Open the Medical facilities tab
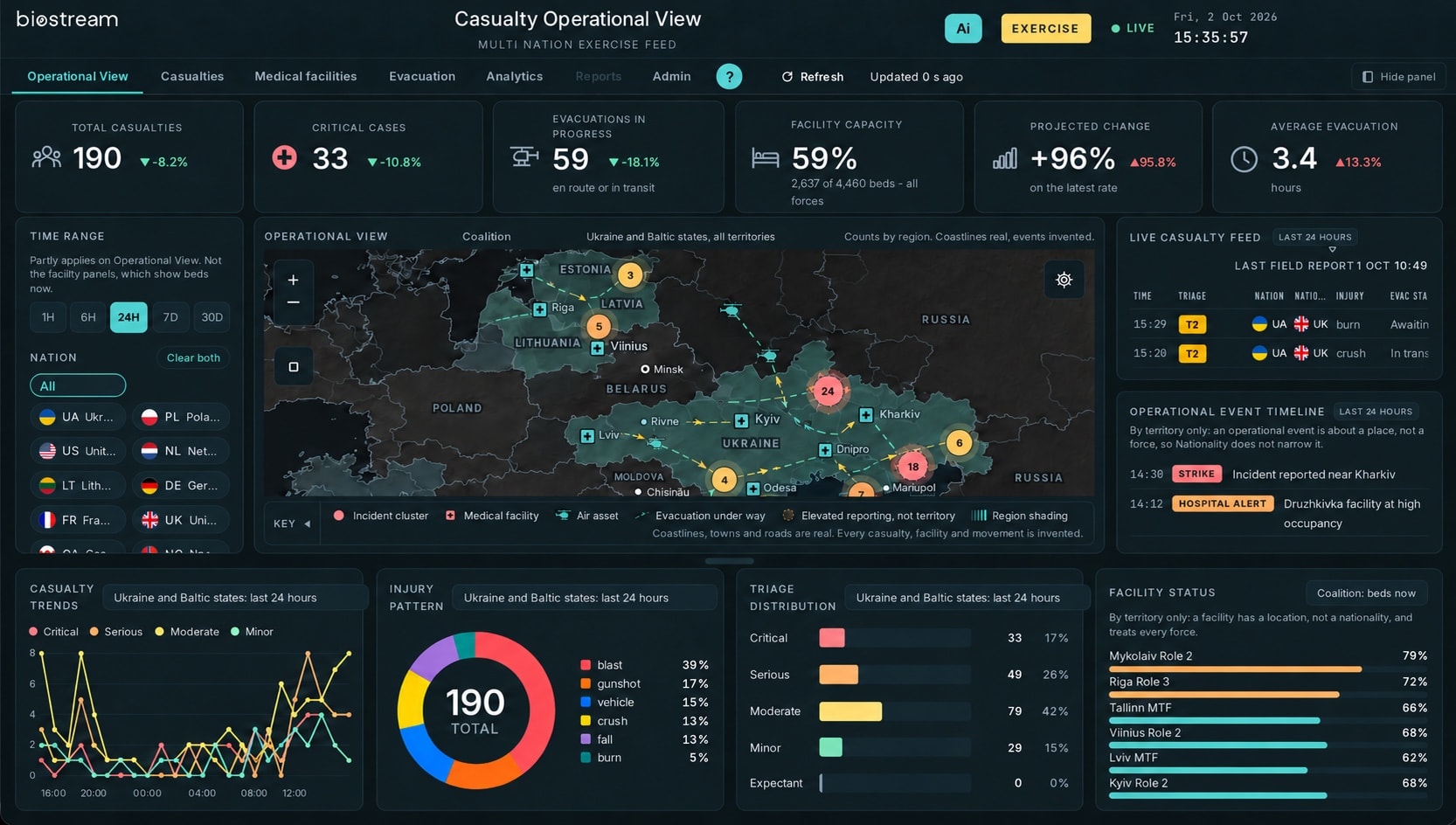This screenshot has height=825, width=1456. tap(306, 77)
